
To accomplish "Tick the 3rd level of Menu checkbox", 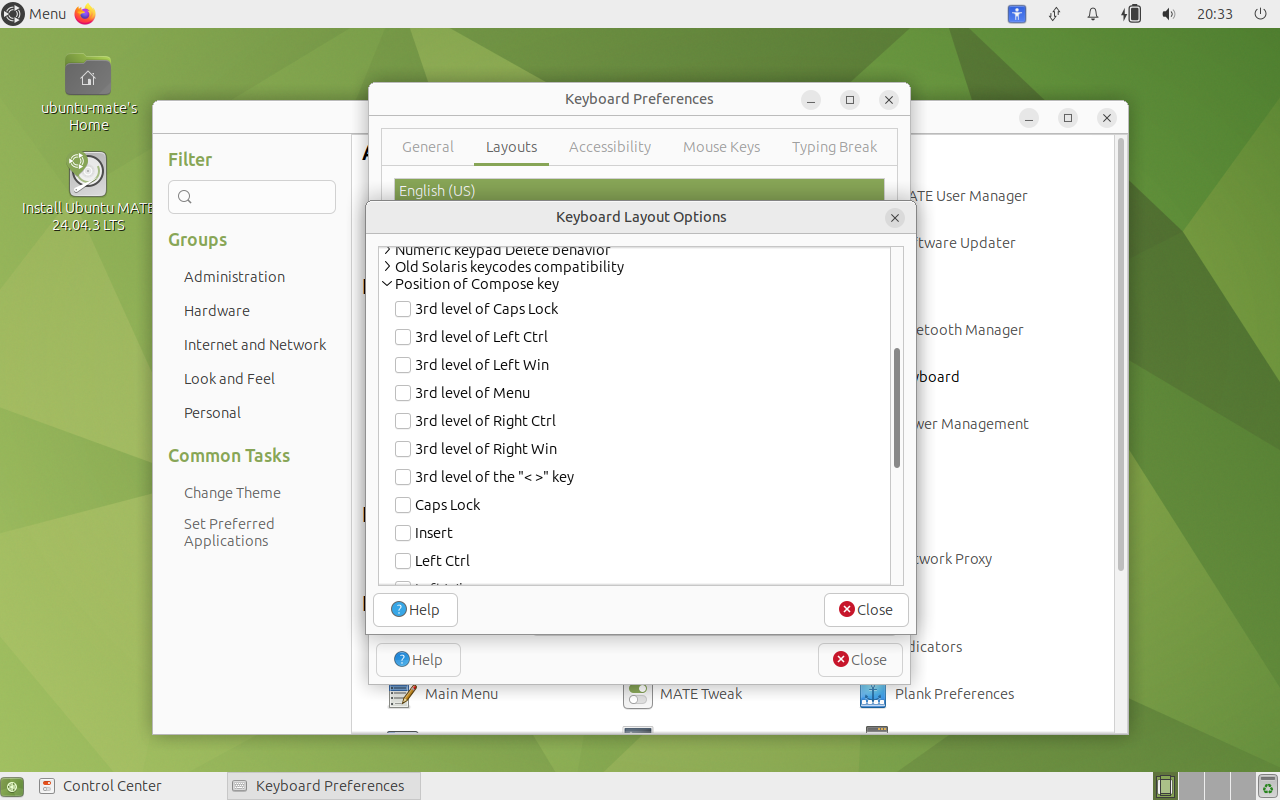I will coord(403,393).
